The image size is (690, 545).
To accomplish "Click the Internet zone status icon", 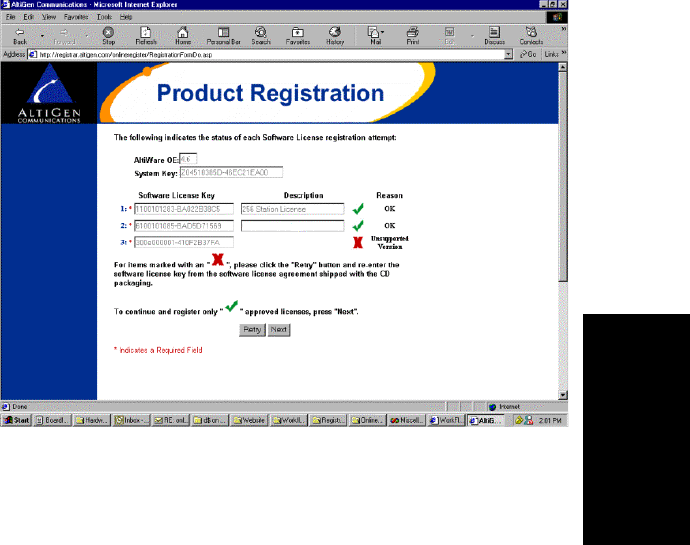I will [x=492, y=407].
